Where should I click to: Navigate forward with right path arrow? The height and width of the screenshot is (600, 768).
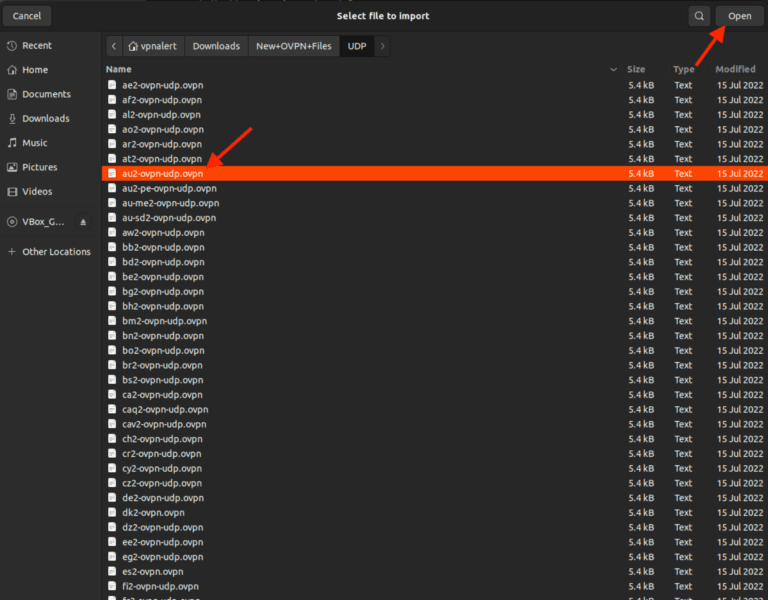(x=383, y=46)
